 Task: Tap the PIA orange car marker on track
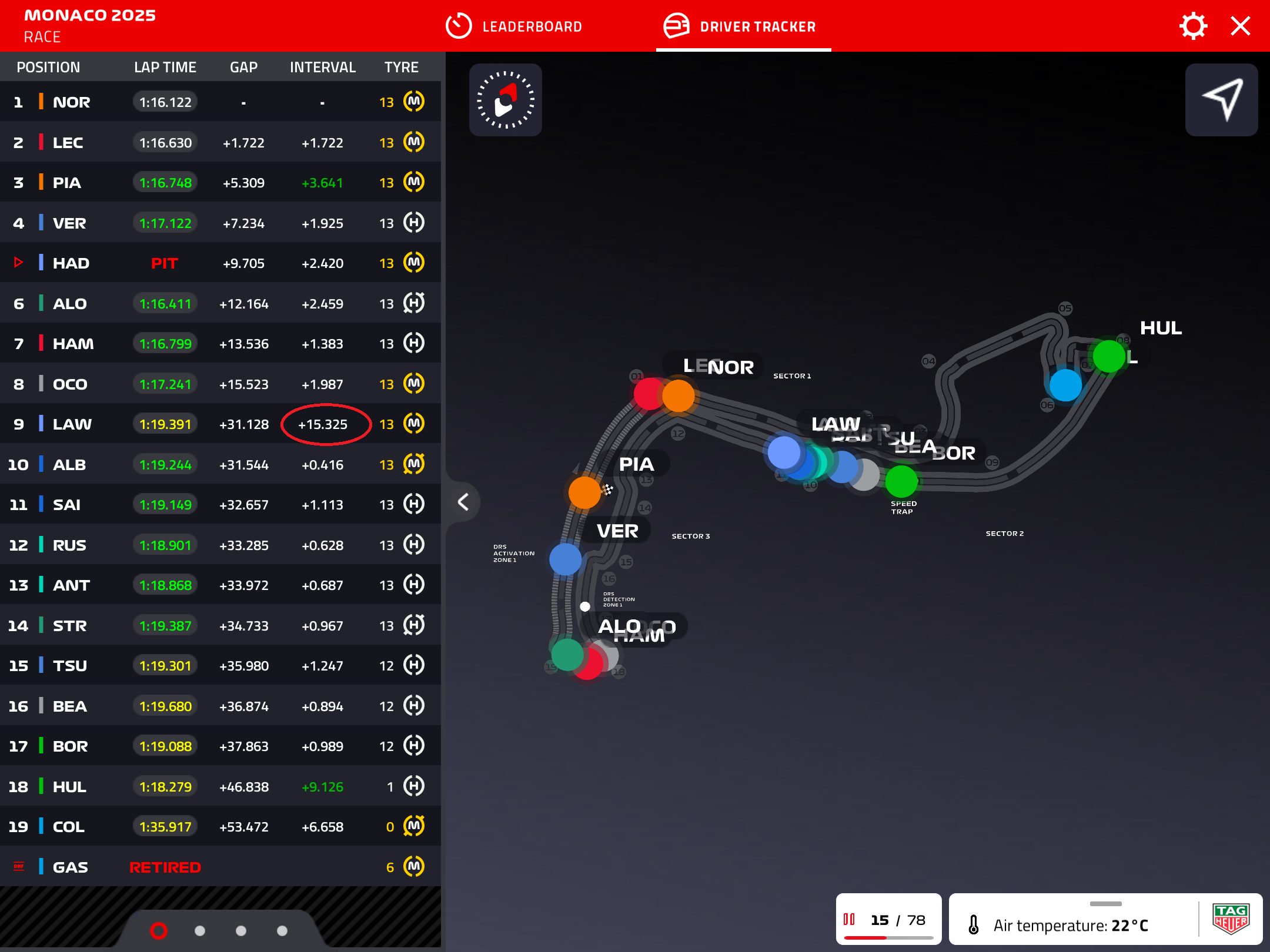point(584,492)
